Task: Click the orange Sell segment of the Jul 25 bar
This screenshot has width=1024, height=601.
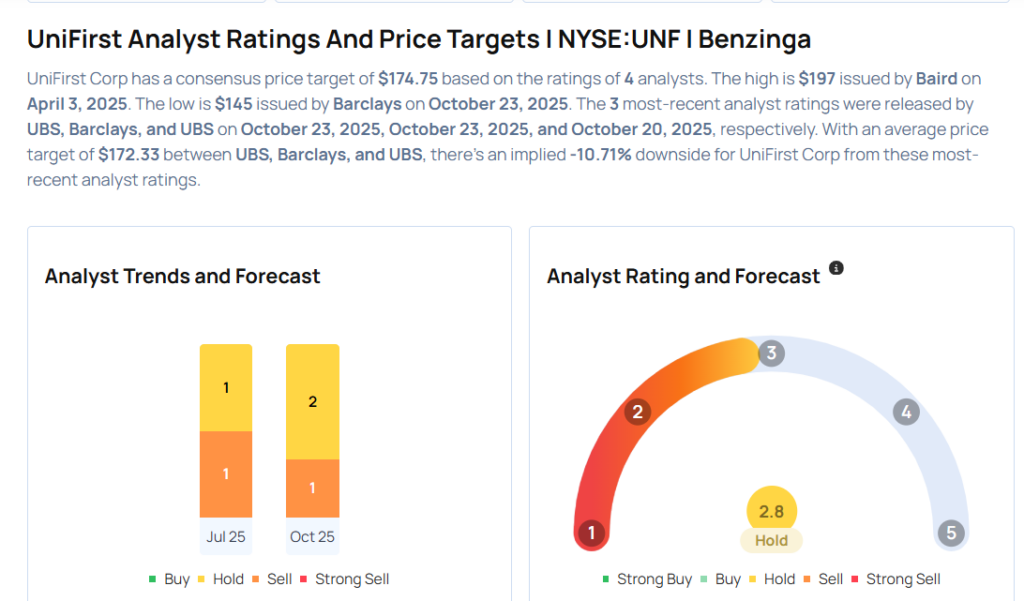Action: click(x=226, y=474)
